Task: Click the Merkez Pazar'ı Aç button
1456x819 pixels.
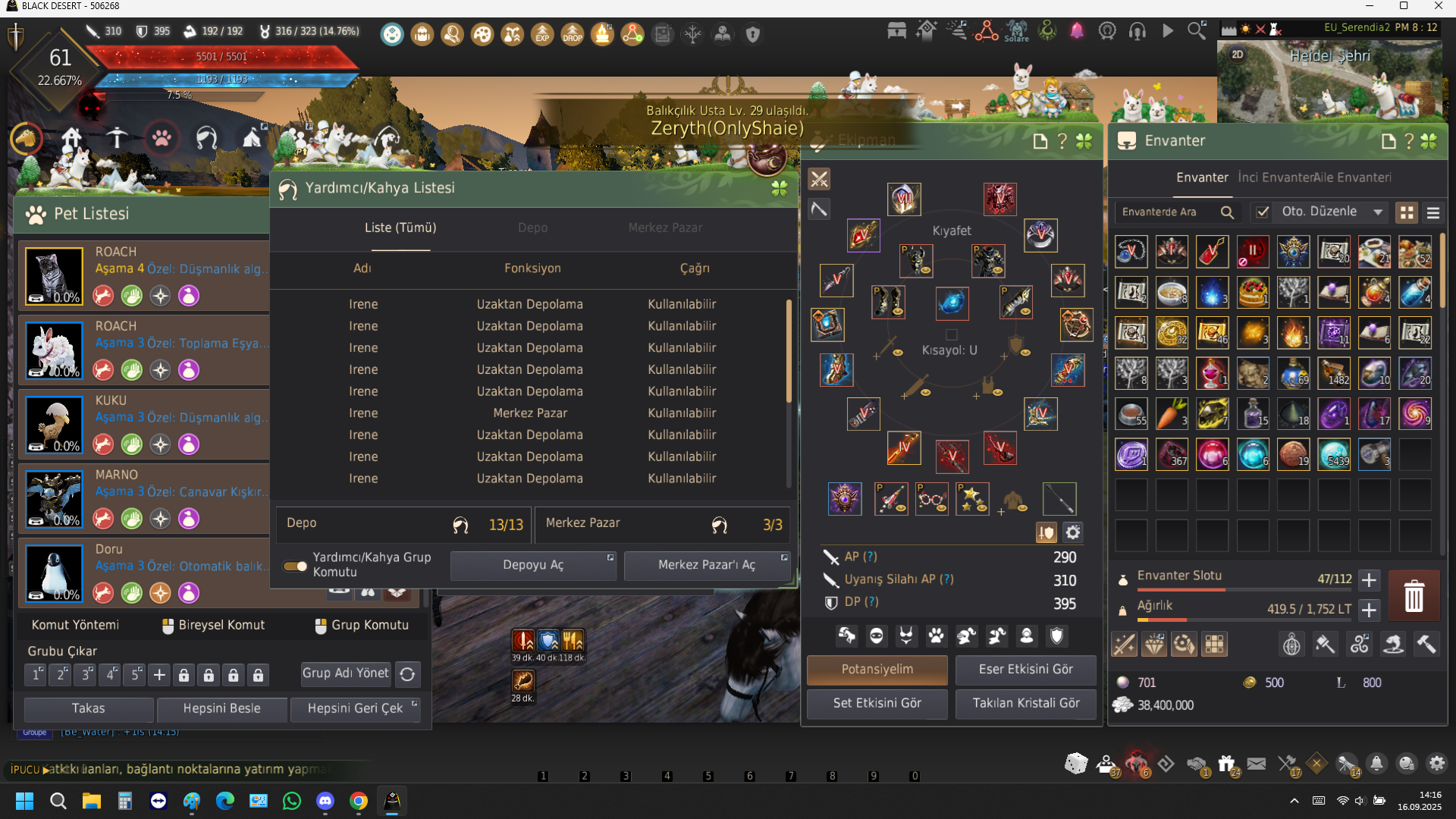Action: tap(707, 566)
